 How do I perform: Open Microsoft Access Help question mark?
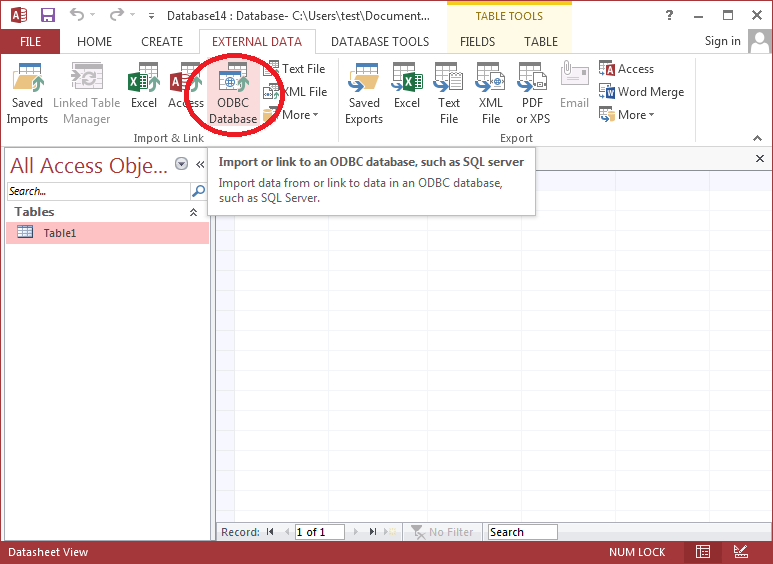coord(669,15)
